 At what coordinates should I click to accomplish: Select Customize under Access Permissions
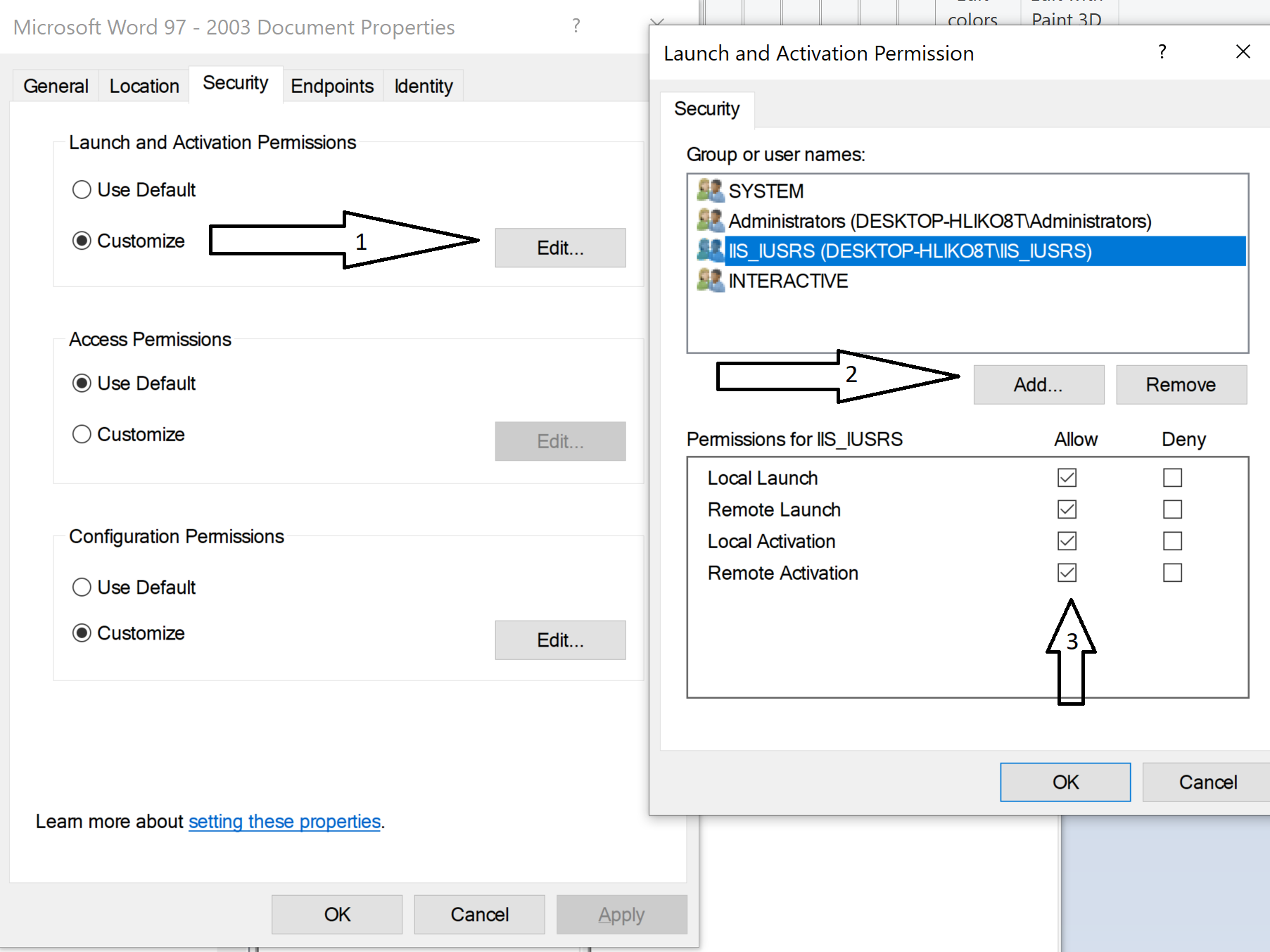[82, 434]
